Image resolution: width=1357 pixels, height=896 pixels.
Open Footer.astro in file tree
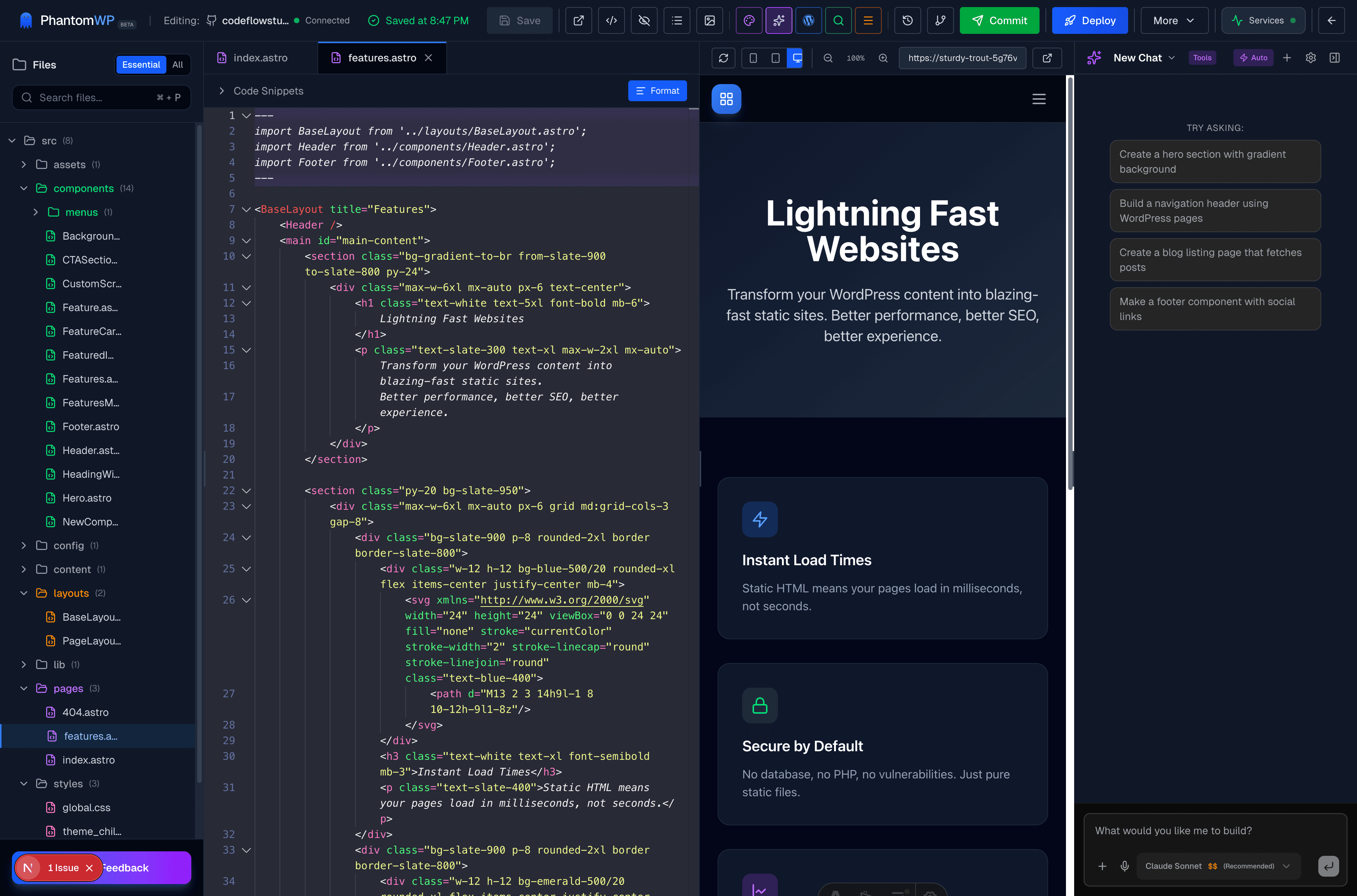(90, 426)
